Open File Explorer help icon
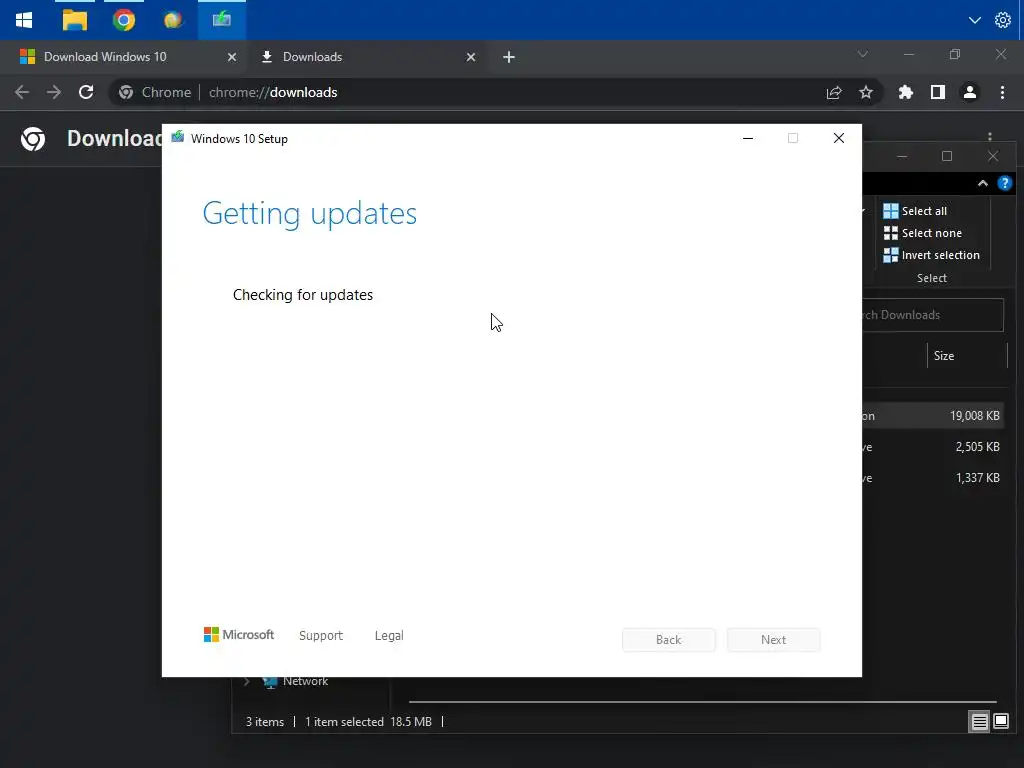 (x=1004, y=184)
